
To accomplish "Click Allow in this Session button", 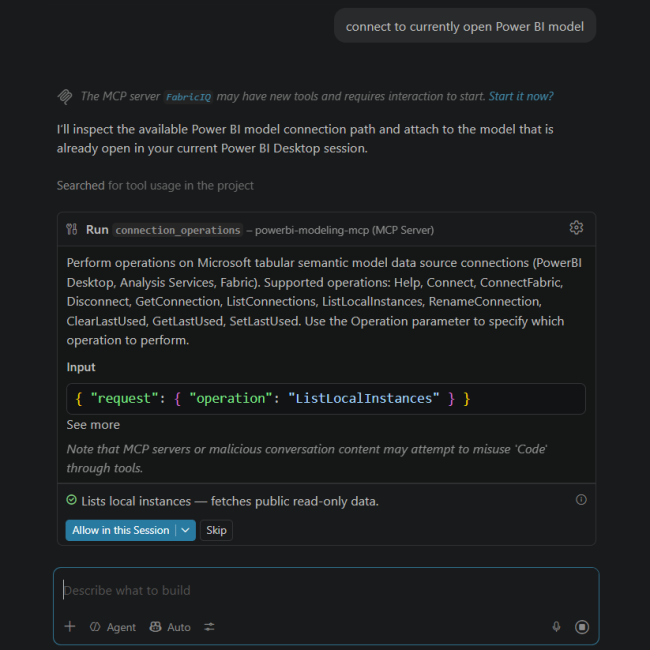I will pos(121,530).
